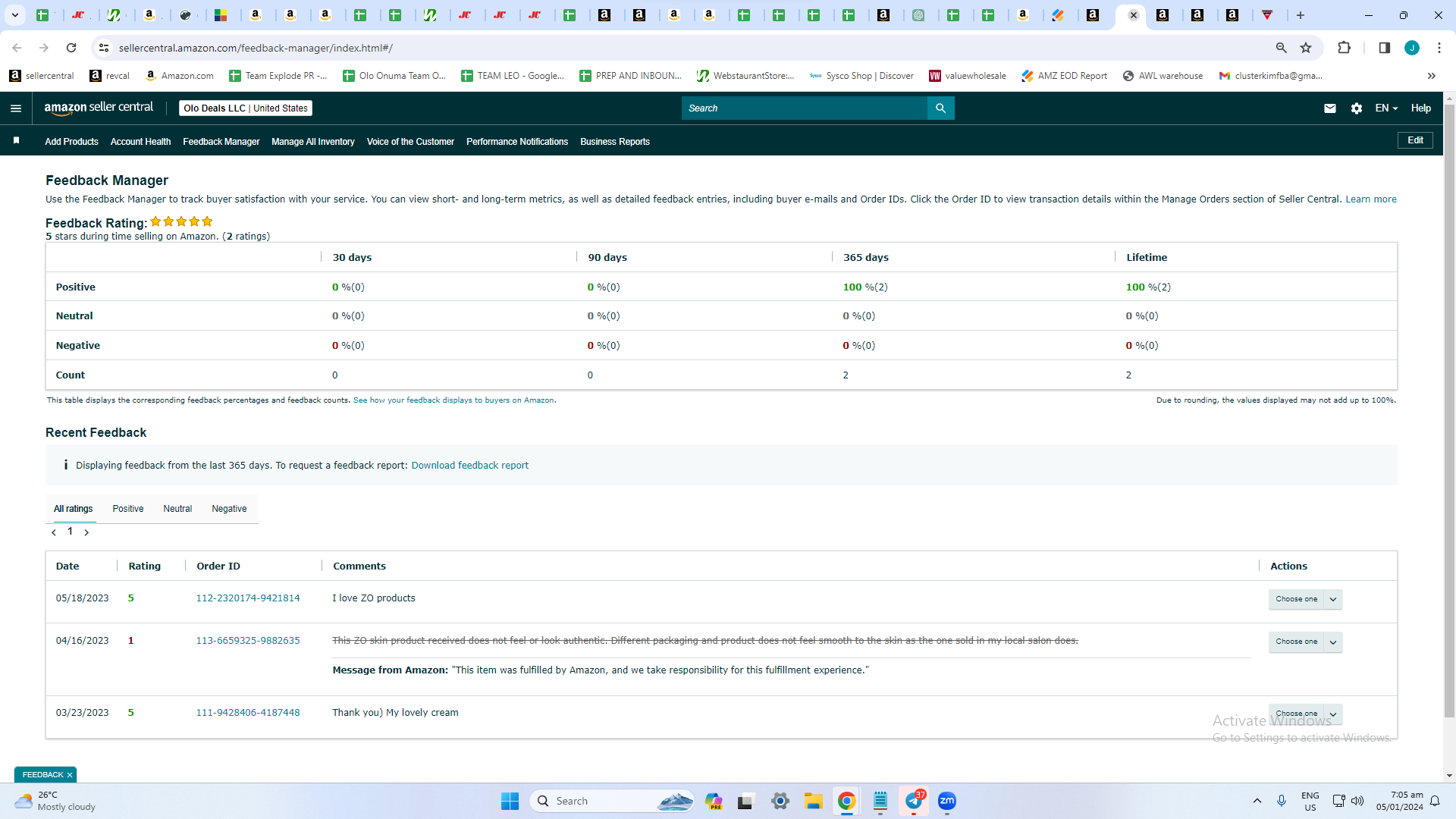Open Chrome profile avatar J

click(1411, 48)
